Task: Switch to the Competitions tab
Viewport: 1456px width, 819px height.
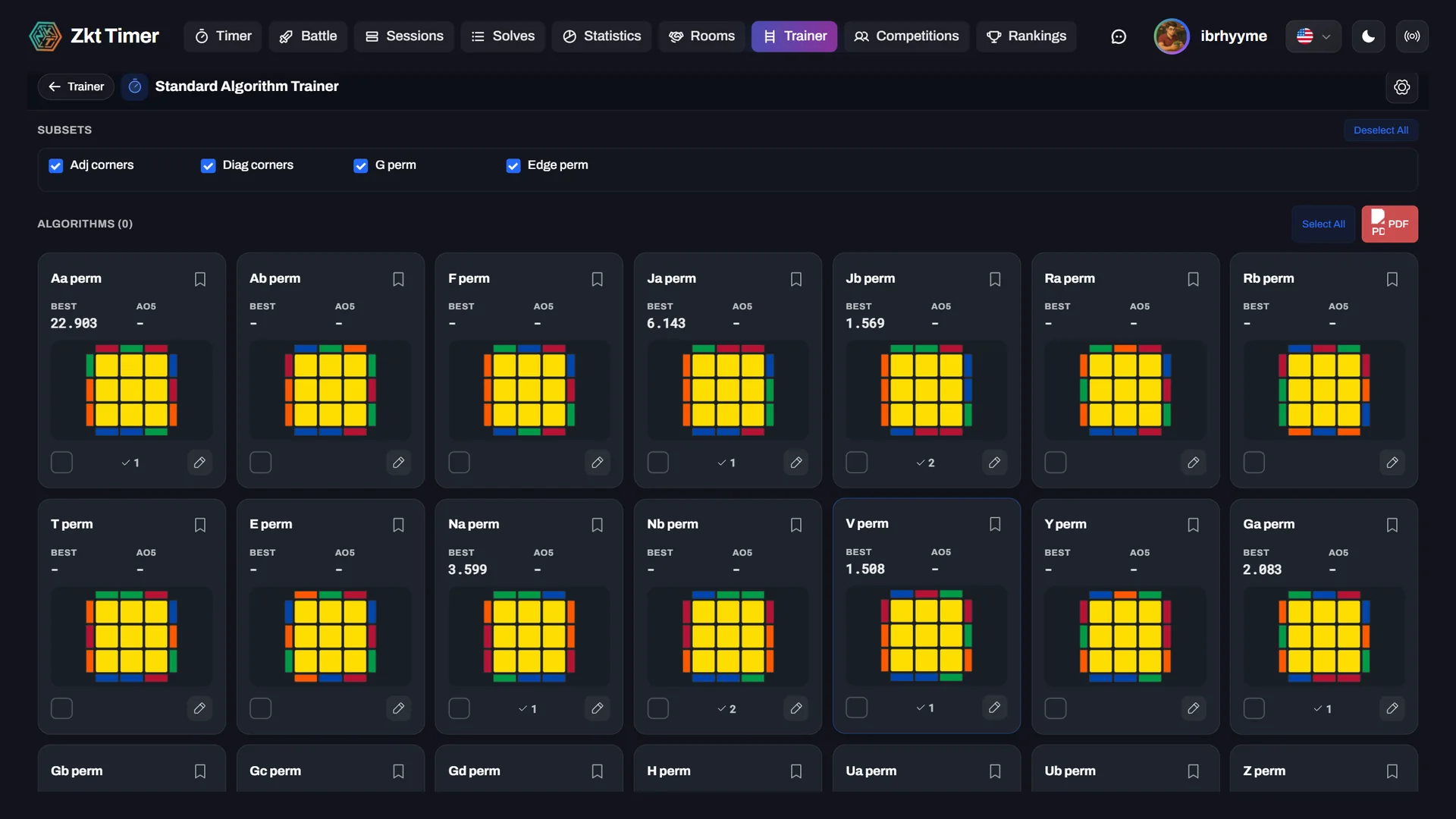Action: tap(906, 36)
